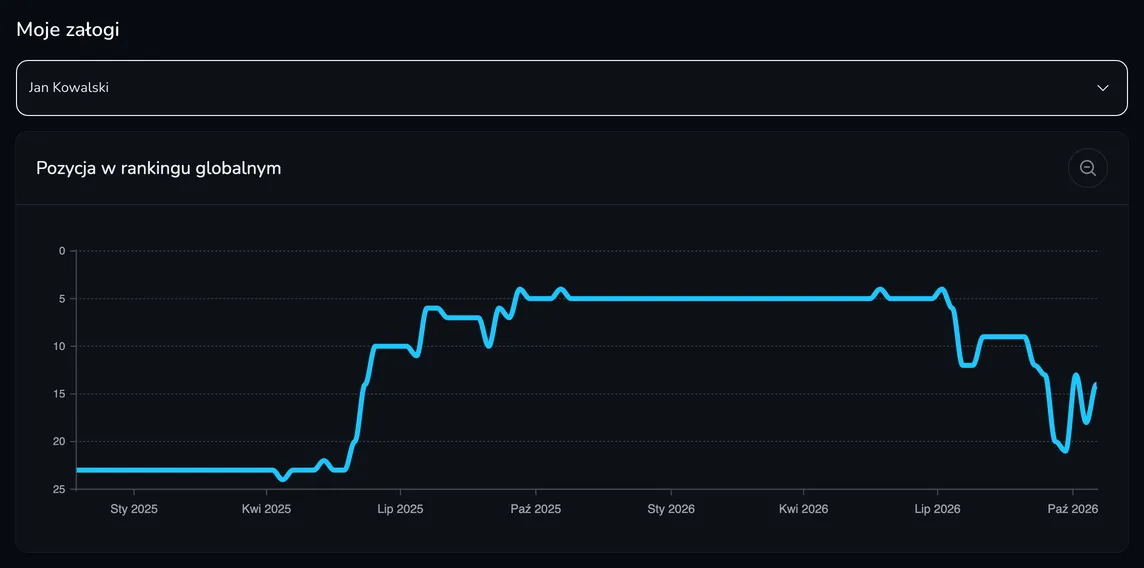This screenshot has width=1144, height=568.
Task: Click the 'Jan Kowalski' selected crew name
Action: click(x=69, y=87)
